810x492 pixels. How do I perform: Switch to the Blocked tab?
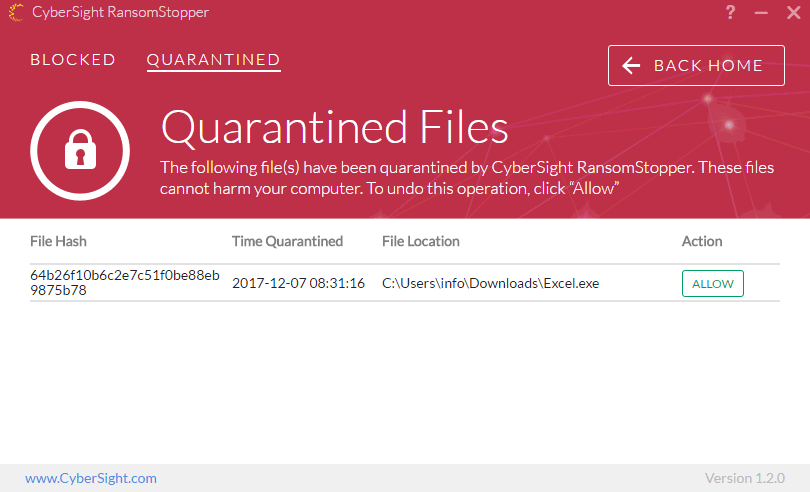point(73,60)
